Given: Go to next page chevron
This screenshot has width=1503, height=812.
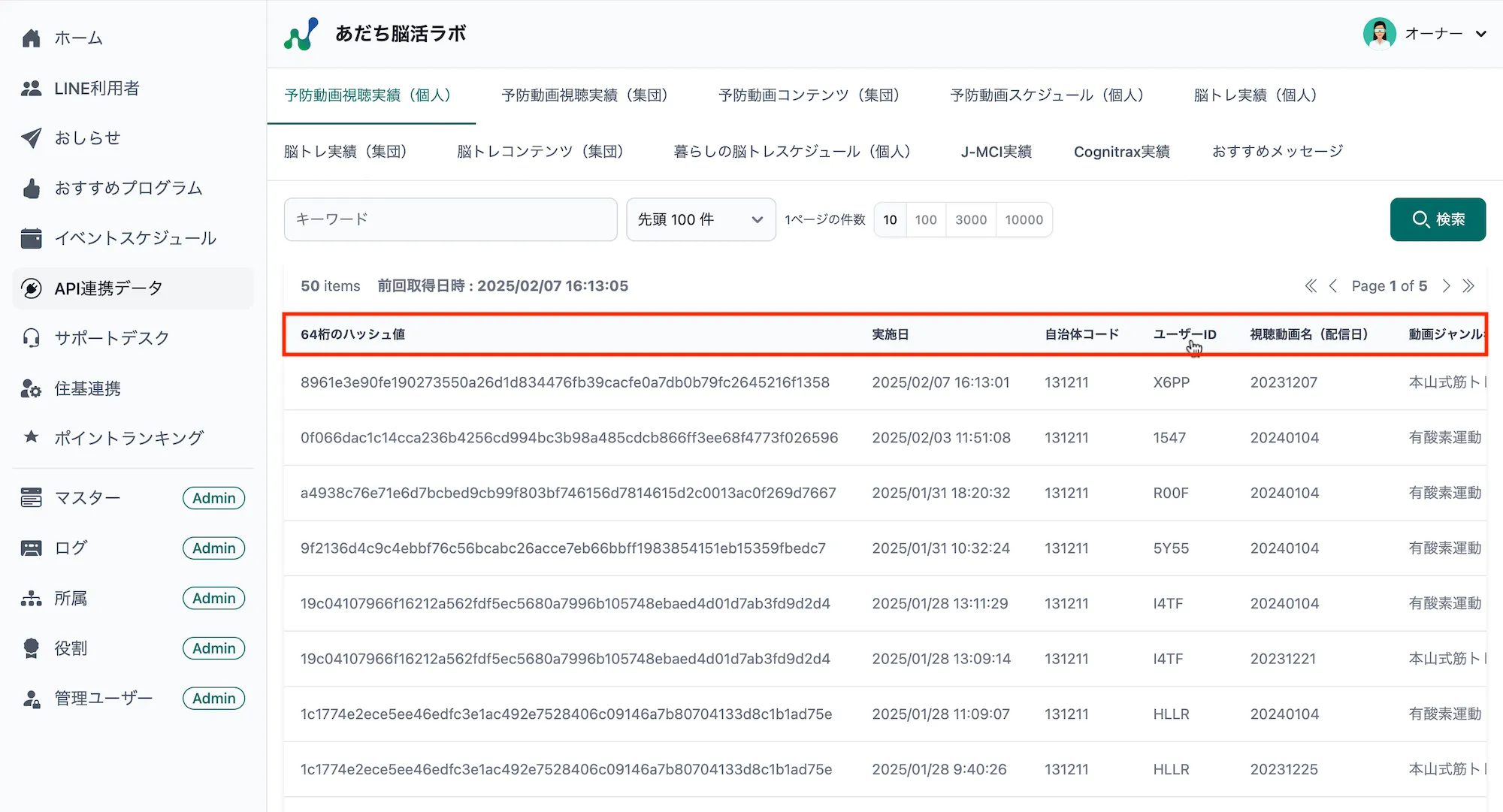Looking at the screenshot, I should click(1446, 286).
